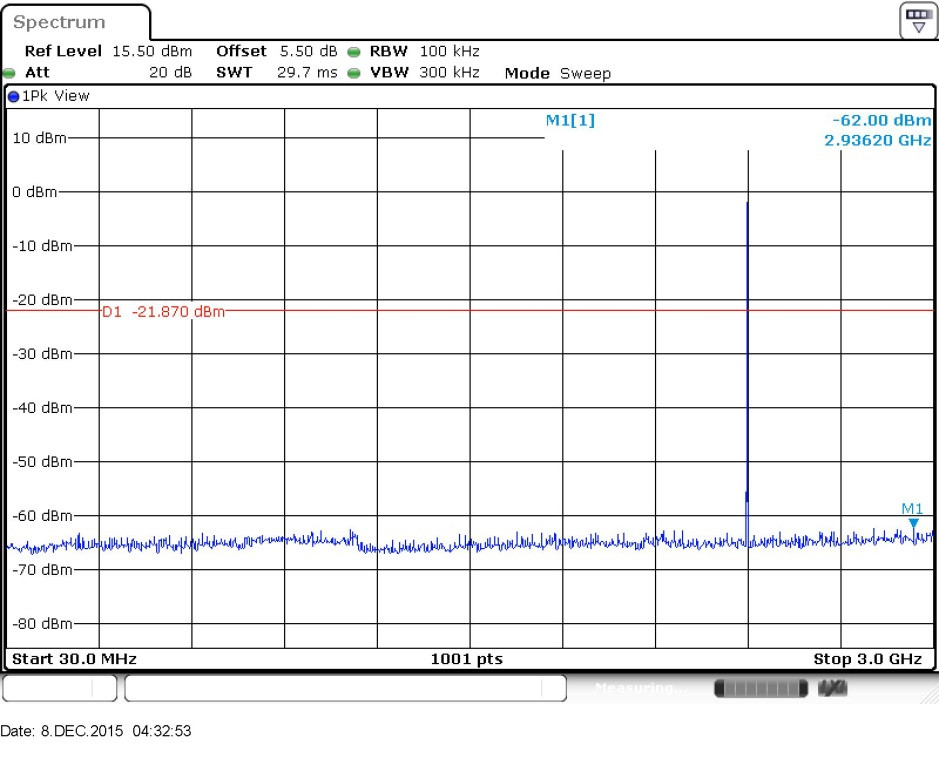
Task: Click the Stop 3.0 GHz label
Action: [x=867, y=659]
